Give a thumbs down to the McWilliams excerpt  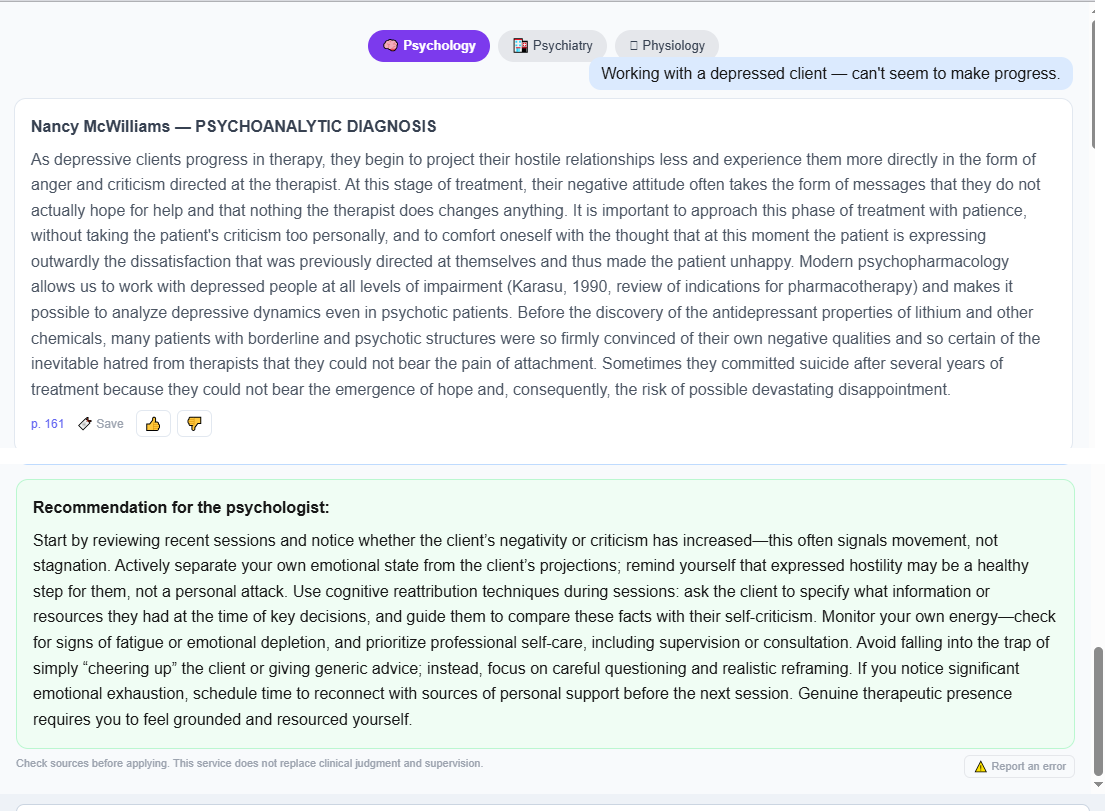[195, 424]
